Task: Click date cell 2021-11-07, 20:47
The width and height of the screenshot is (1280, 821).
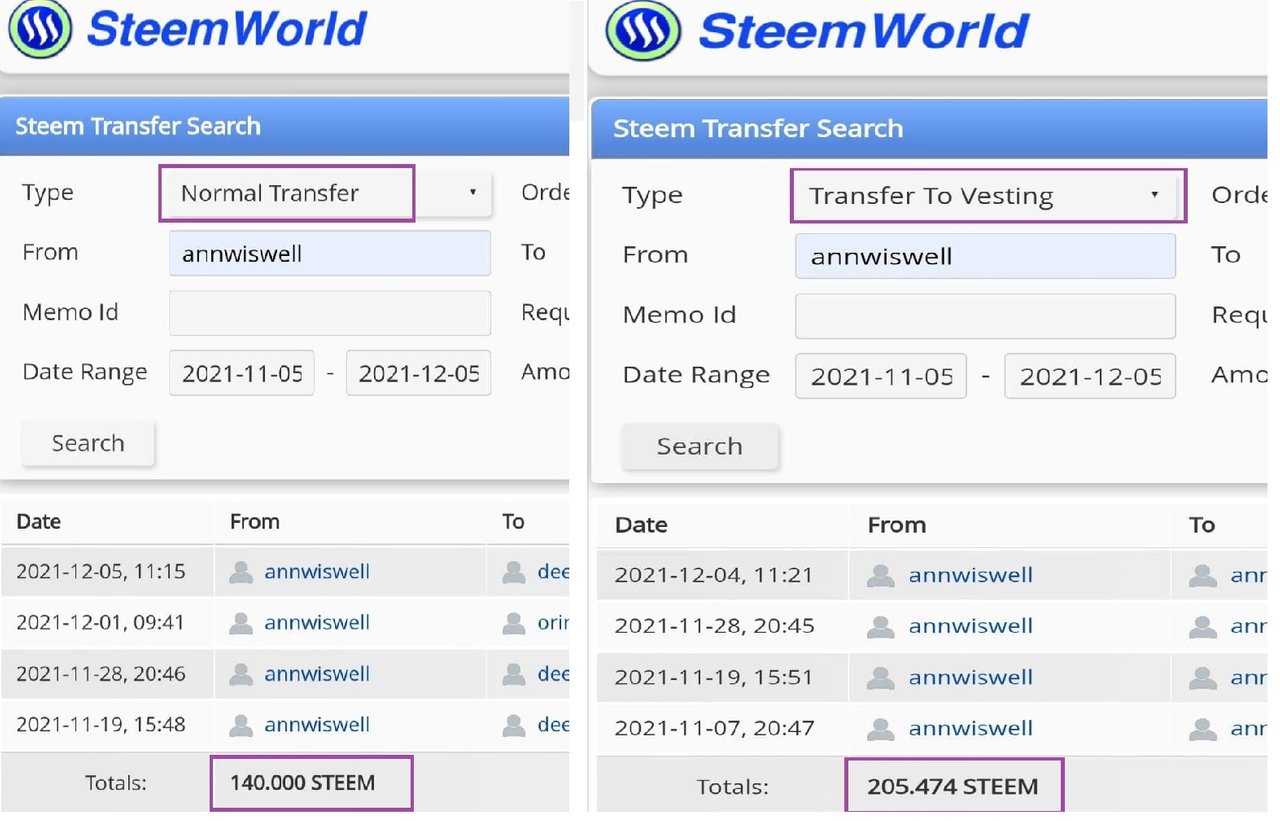Action: [714, 728]
